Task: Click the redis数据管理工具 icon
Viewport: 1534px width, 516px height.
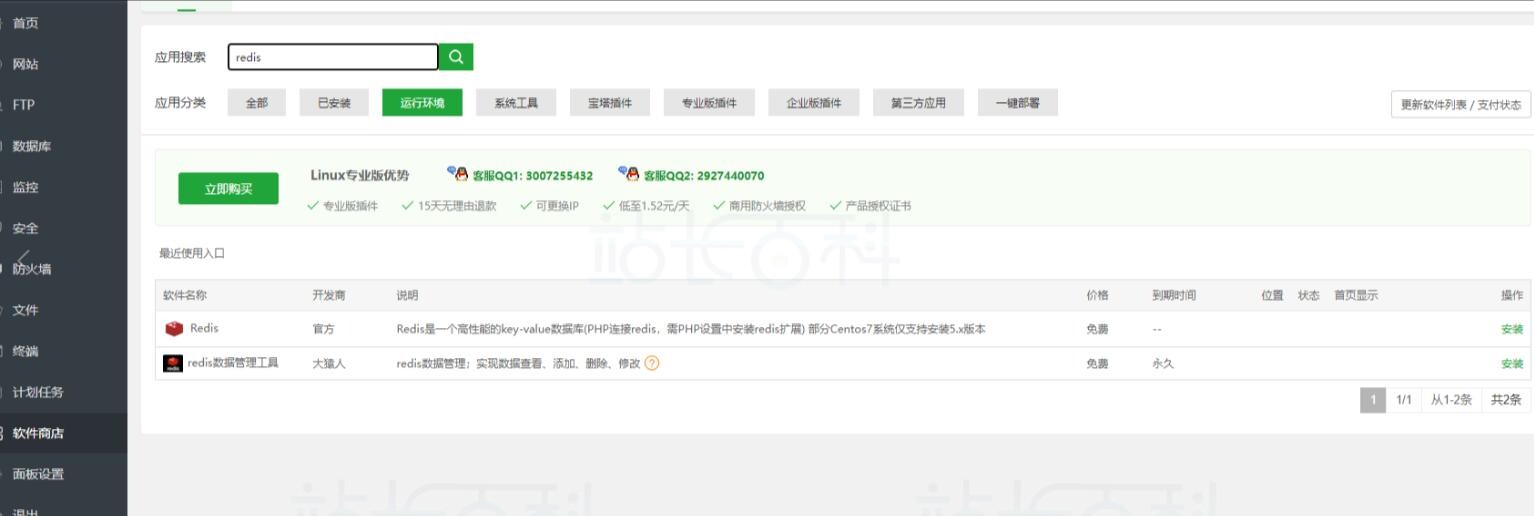Action: tap(173, 364)
